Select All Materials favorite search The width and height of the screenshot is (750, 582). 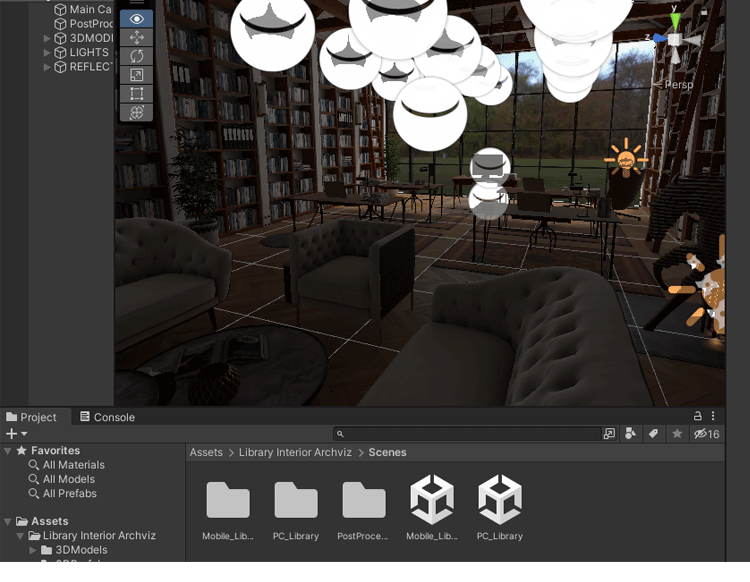click(73, 465)
